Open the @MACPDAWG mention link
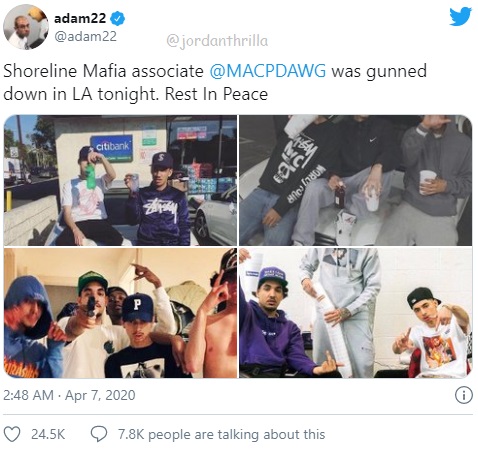The height and width of the screenshot is (449, 478). coord(268,71)
